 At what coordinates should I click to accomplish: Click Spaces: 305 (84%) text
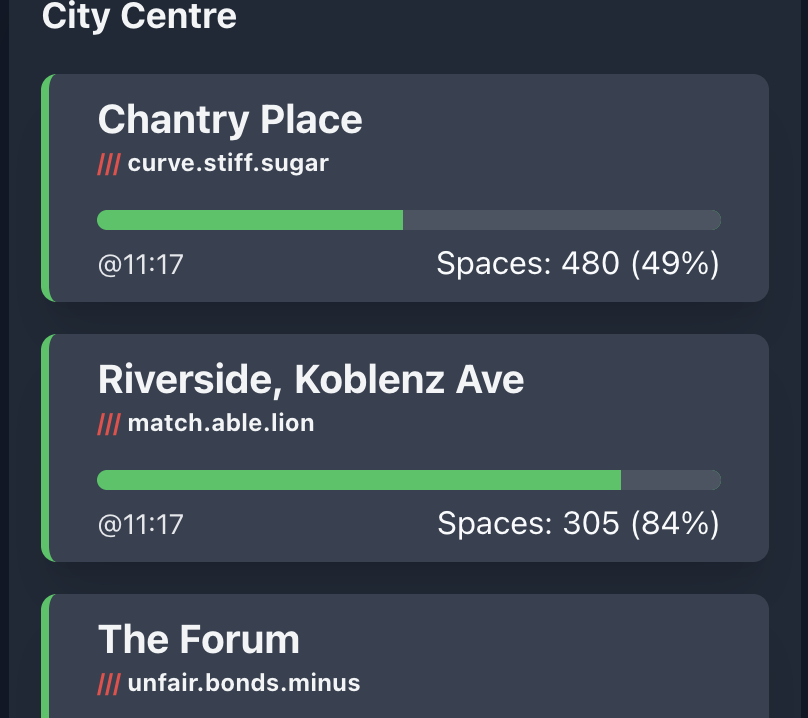point(578,523)
